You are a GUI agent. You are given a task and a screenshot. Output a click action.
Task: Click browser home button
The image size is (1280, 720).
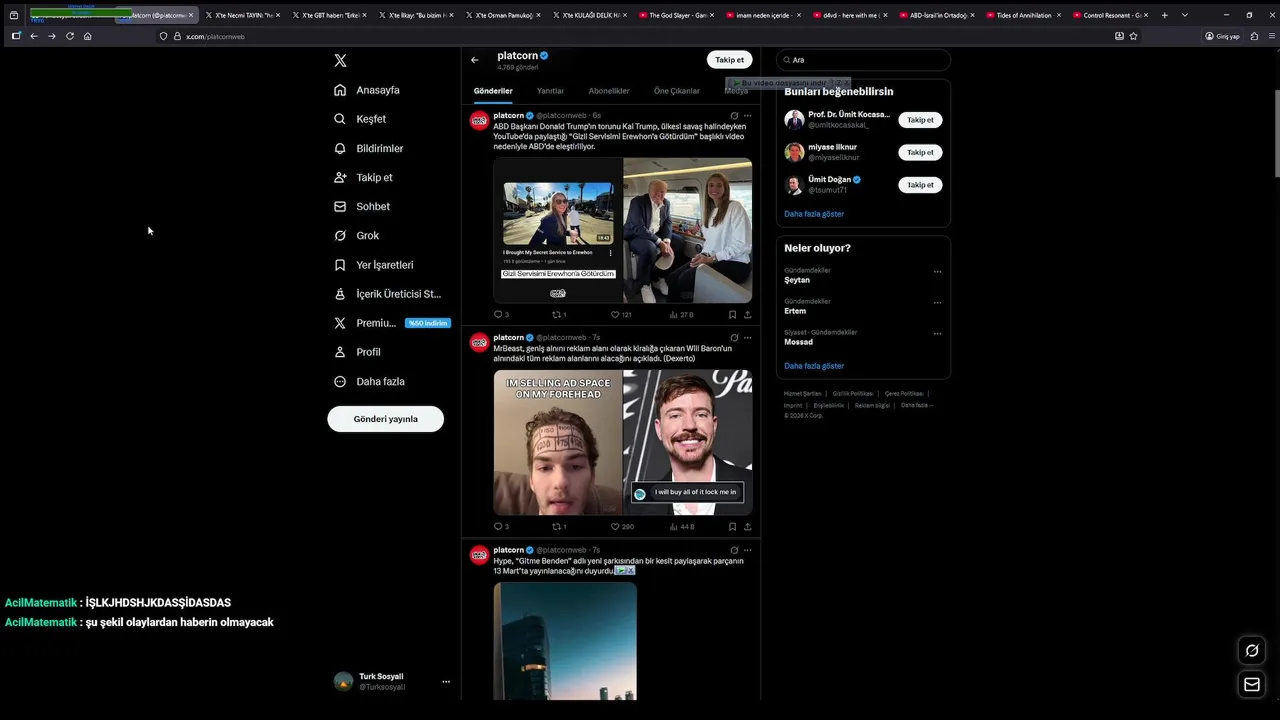tap(88, 36)
